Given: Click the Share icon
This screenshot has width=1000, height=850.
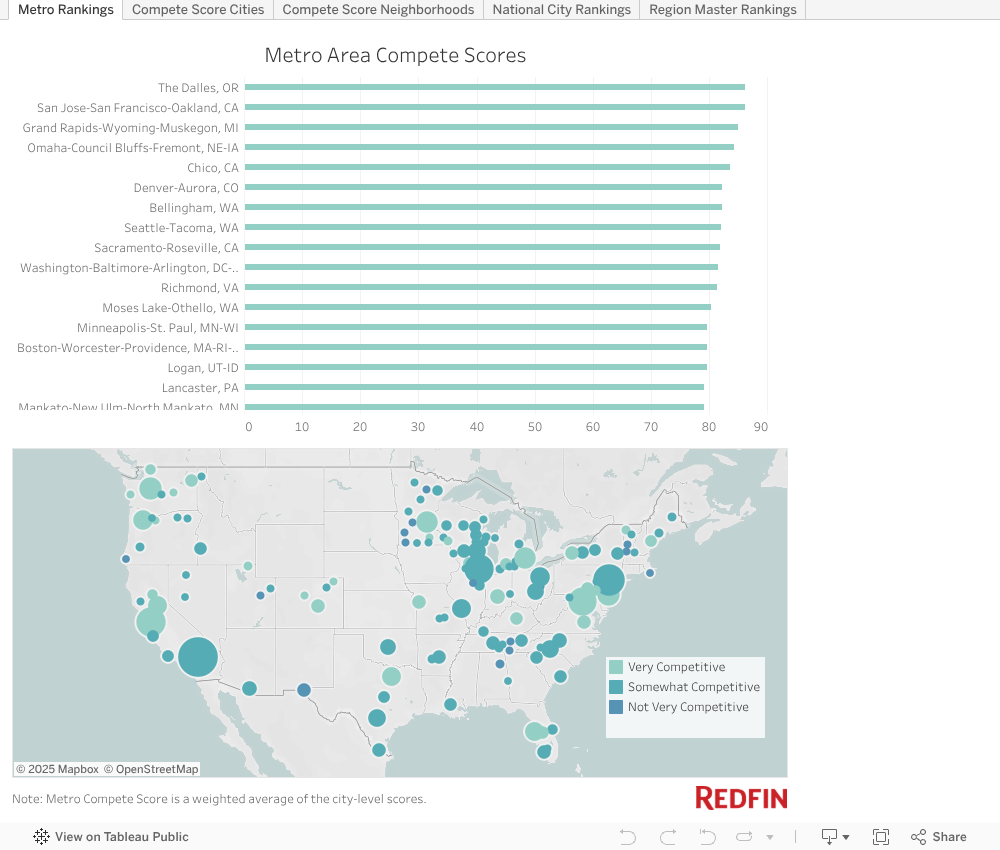Looking at the screenshot, I should pos(938,837).
